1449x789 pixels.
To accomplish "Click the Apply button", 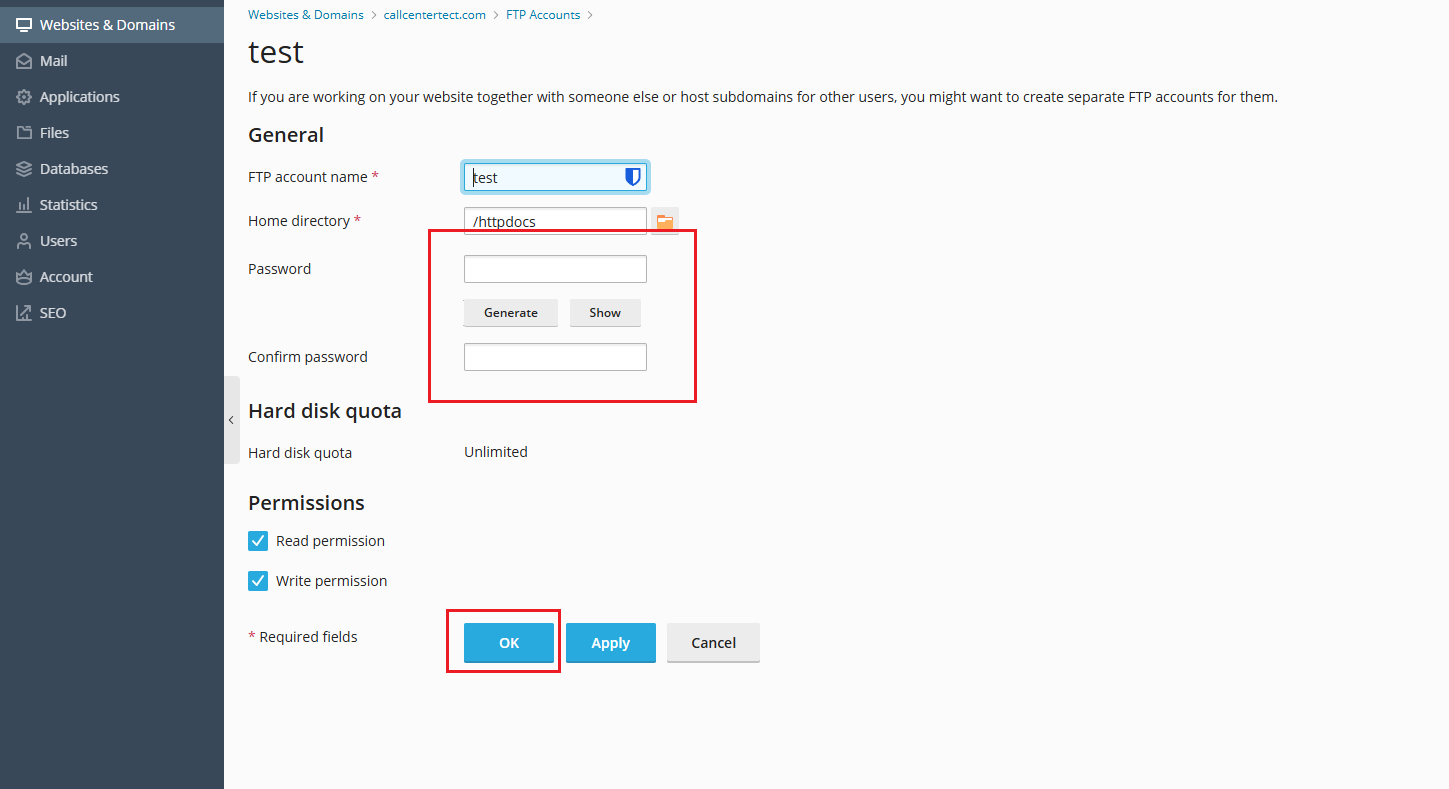I will click(x=610, y=643).
